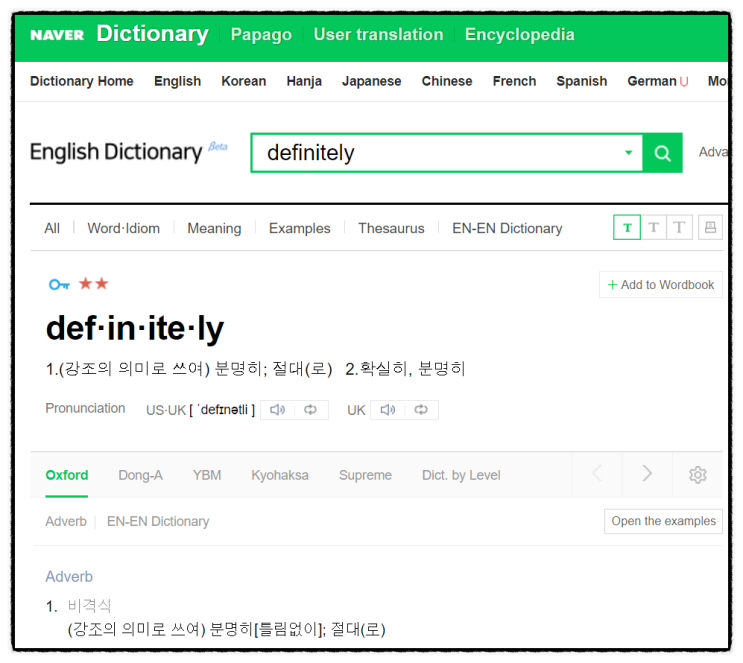This screenshot has height=663, width=743.
Task: Switch to the Supreme dictionary tab
Action: click(365, 475)
